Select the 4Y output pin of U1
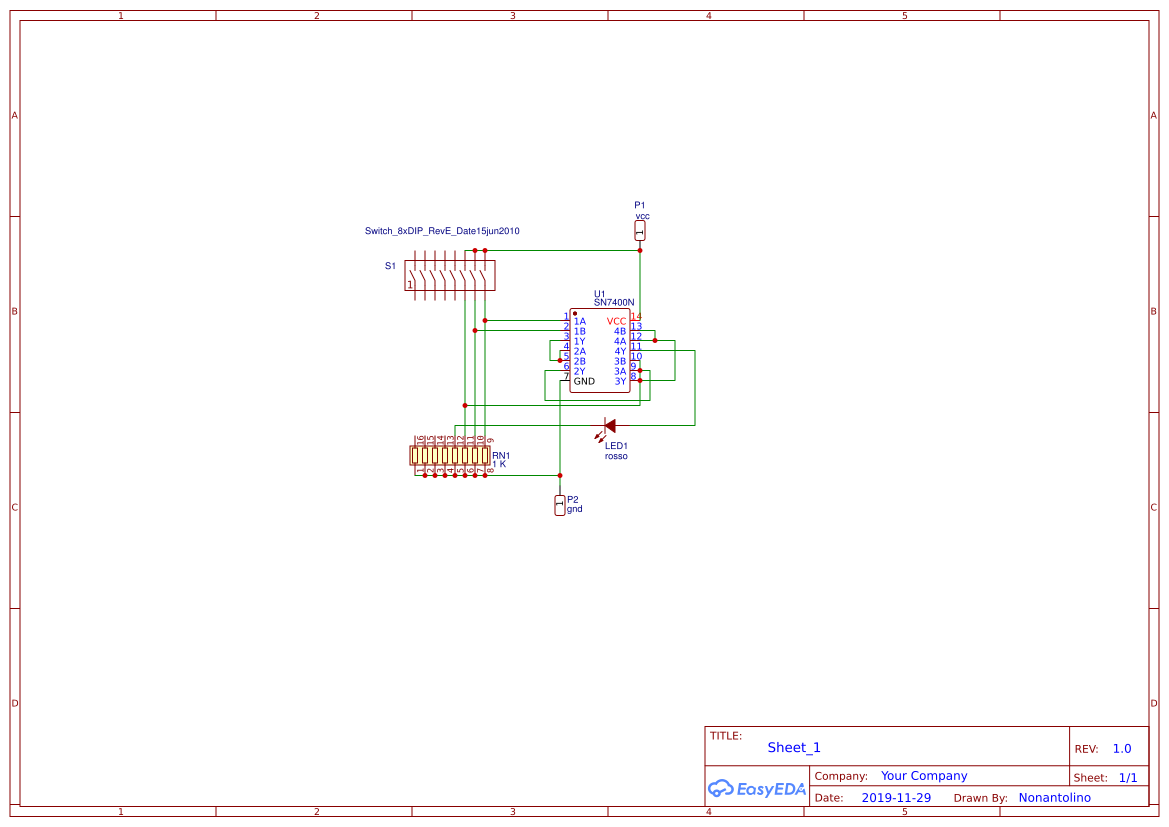Image resolution: width=1169 pixels, height=827 pixels. (634, 349)
